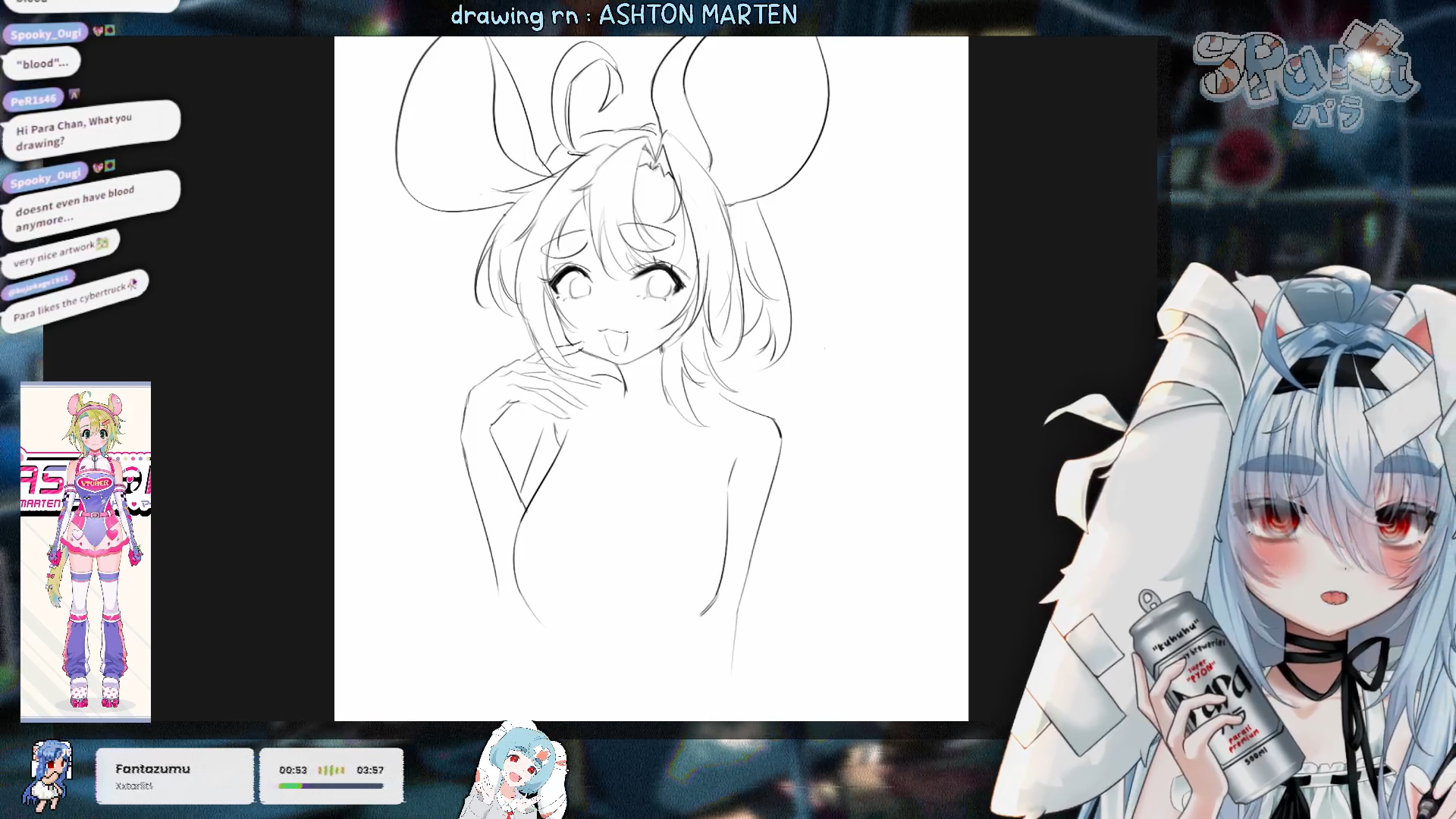This screenshot has width=1456, height=819.
Task: Click the emoji after "very nice artwork"
Action: point(102,243)
